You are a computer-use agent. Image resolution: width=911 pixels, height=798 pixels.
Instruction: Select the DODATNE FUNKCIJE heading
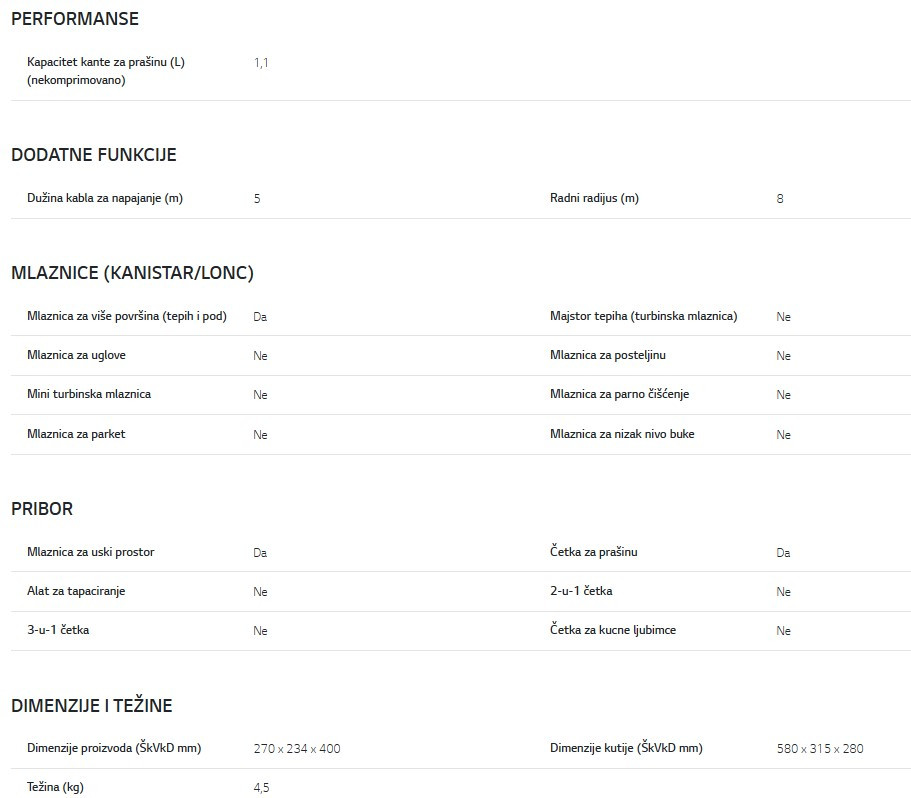(94, 155)
